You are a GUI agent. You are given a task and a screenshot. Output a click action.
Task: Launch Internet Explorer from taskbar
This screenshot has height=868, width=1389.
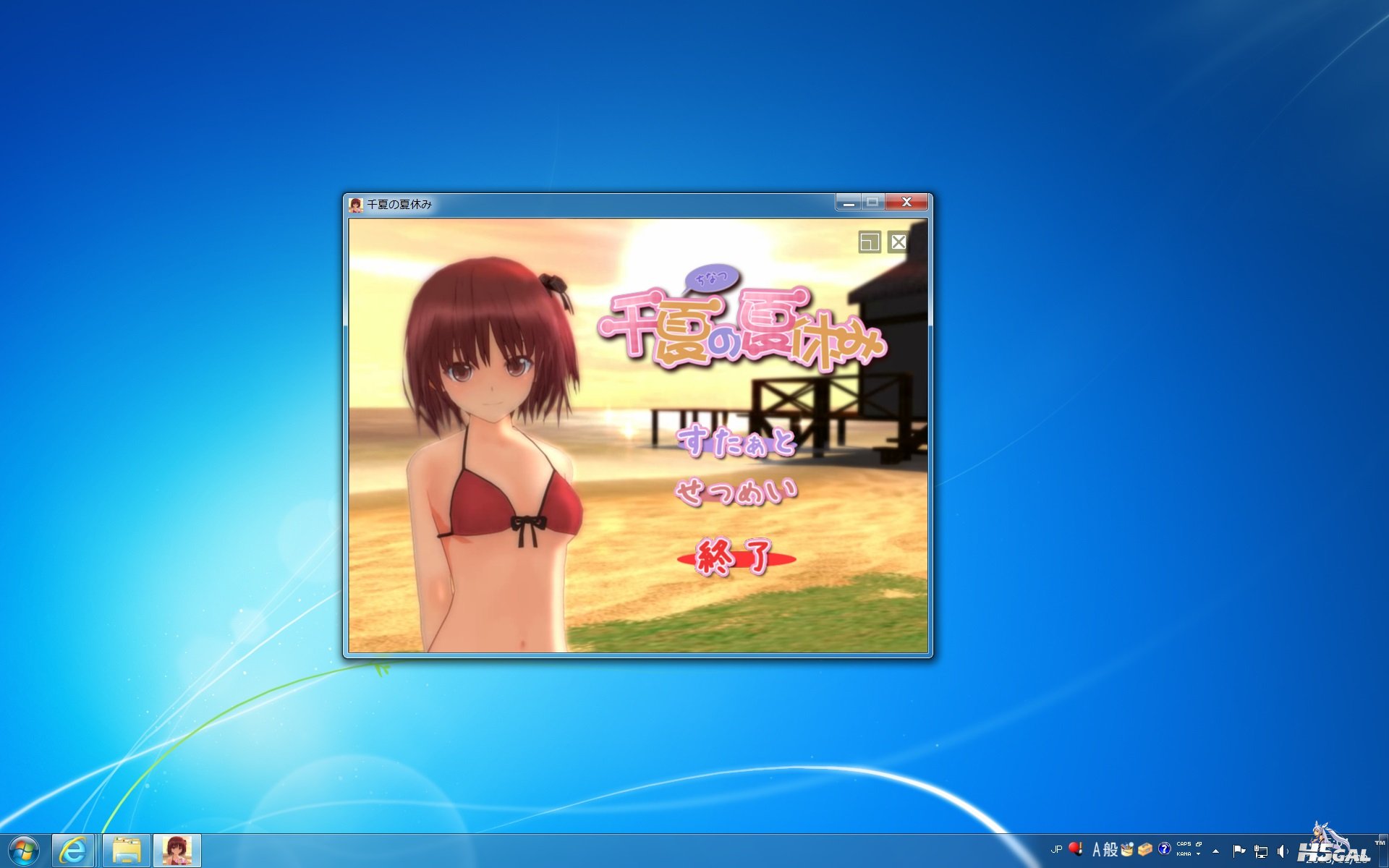click(73, 851)
